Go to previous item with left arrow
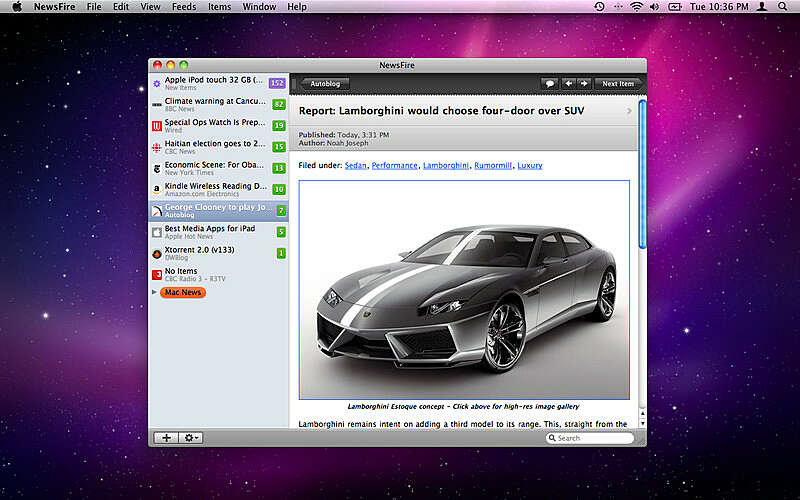The width and height of the screenshot is (800, 500). pos(568,84)
